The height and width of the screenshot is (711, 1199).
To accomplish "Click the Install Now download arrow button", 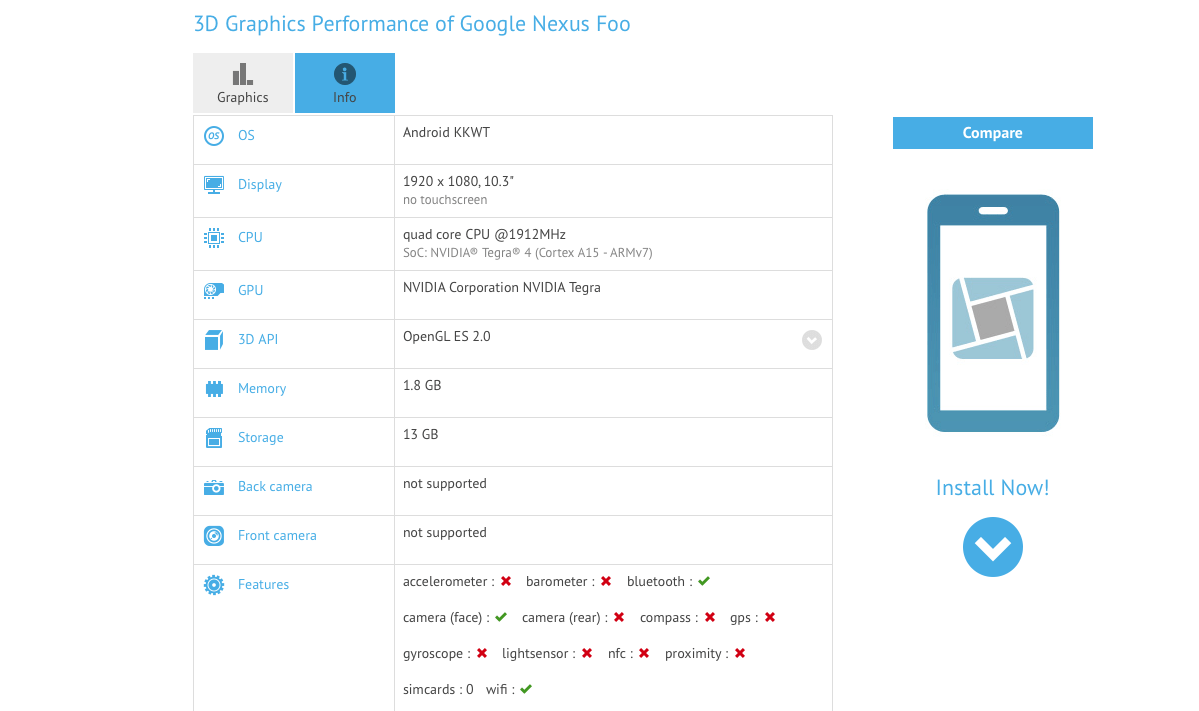I will click(x=992, y=547).
